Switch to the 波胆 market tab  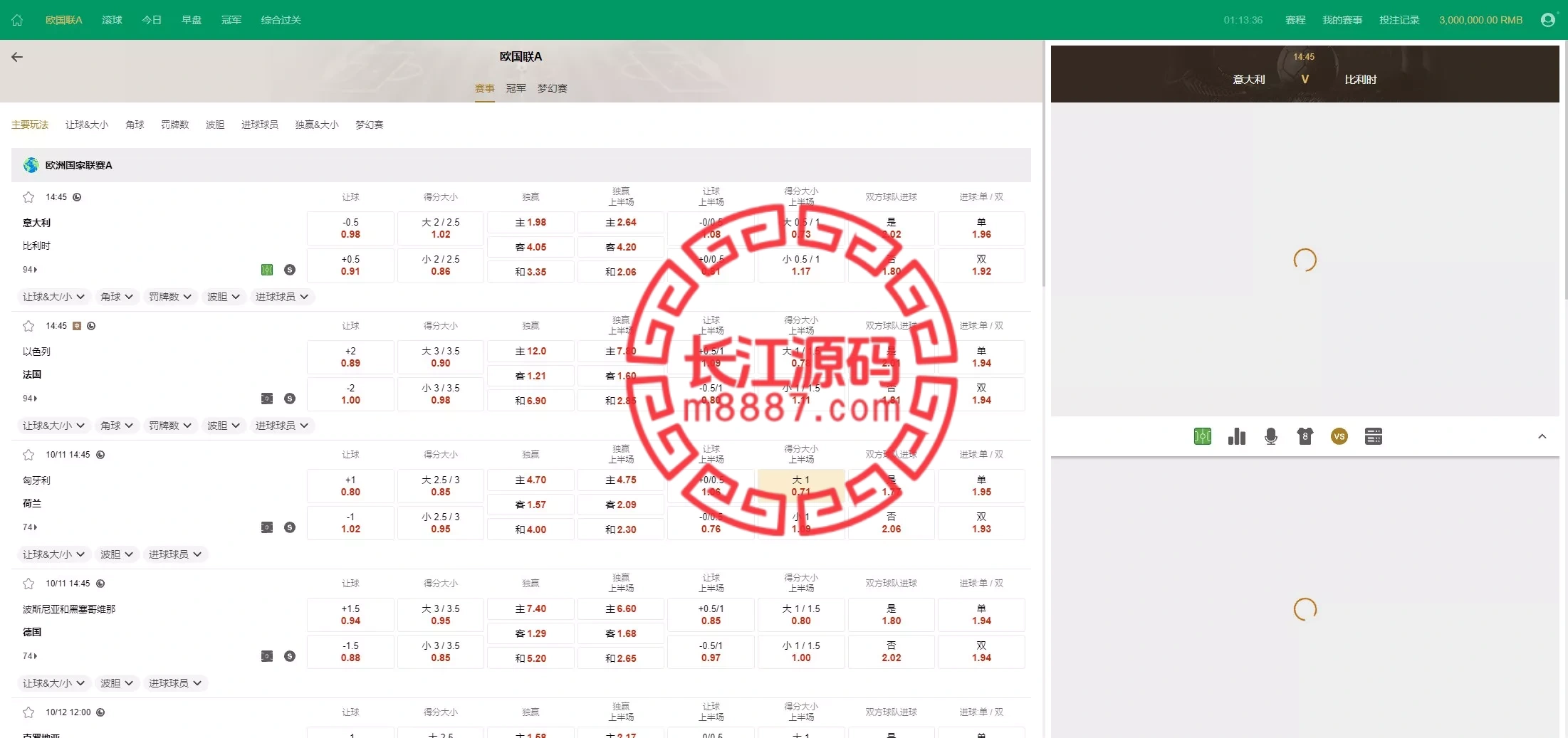pyautogui.click(x=215, y=125)
